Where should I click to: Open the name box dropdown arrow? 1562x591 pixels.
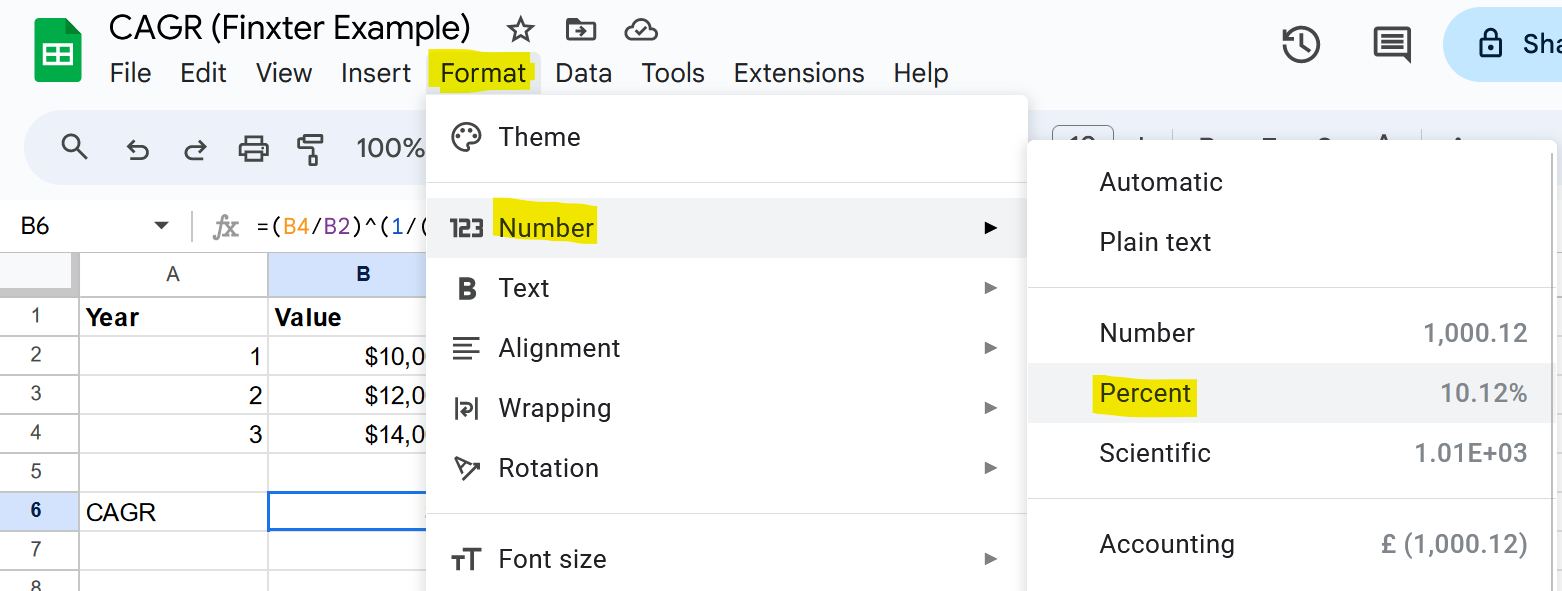point(160,226)
